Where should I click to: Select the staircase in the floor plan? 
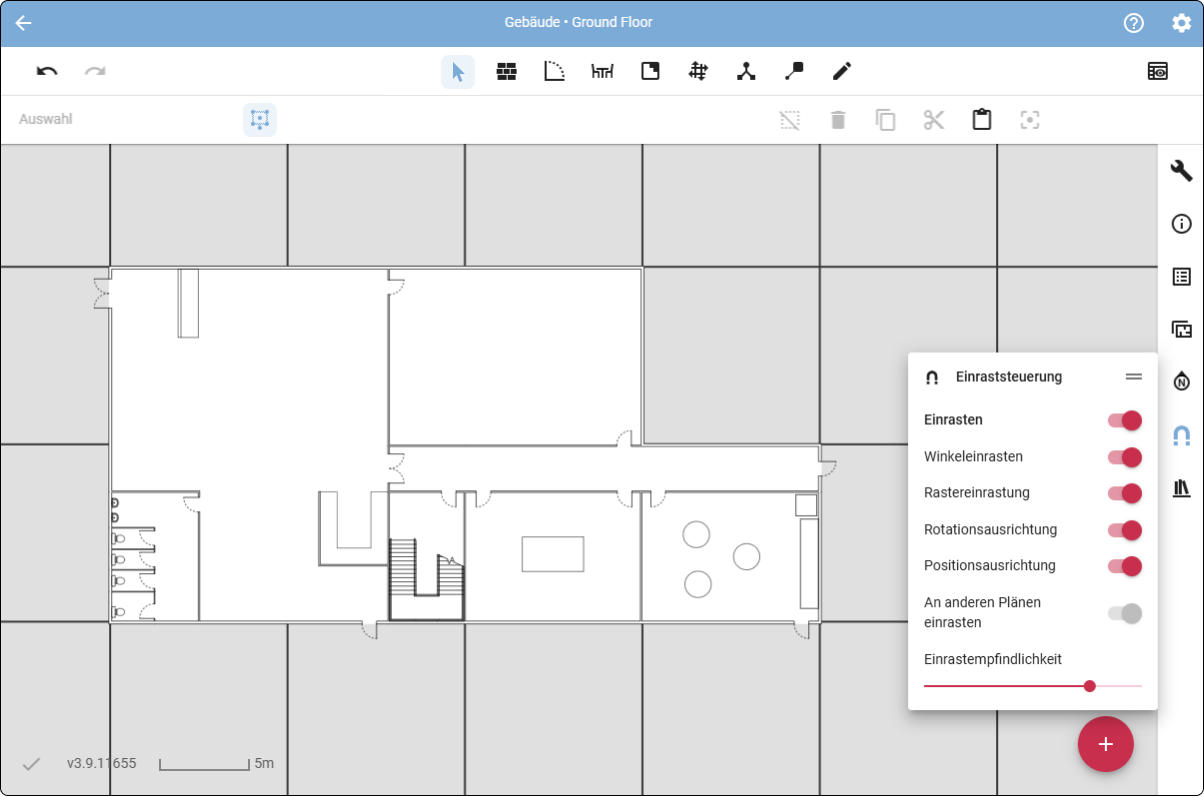426,580
